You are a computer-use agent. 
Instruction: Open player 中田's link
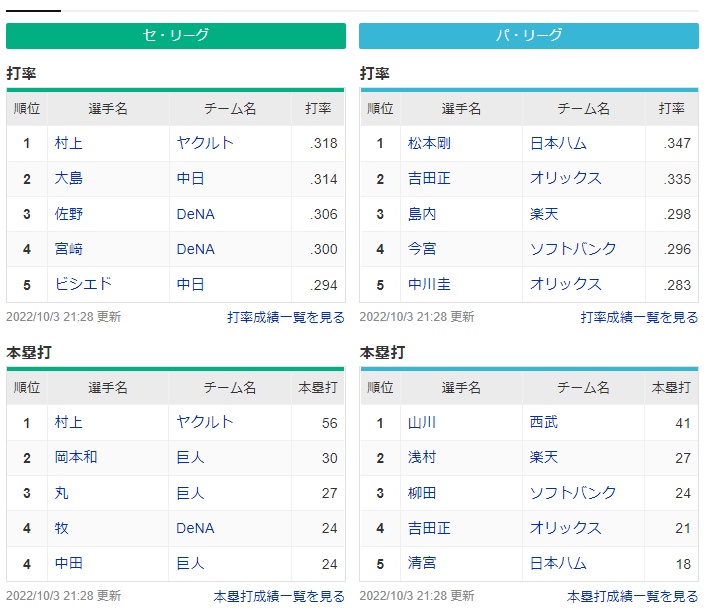point(68,563)
